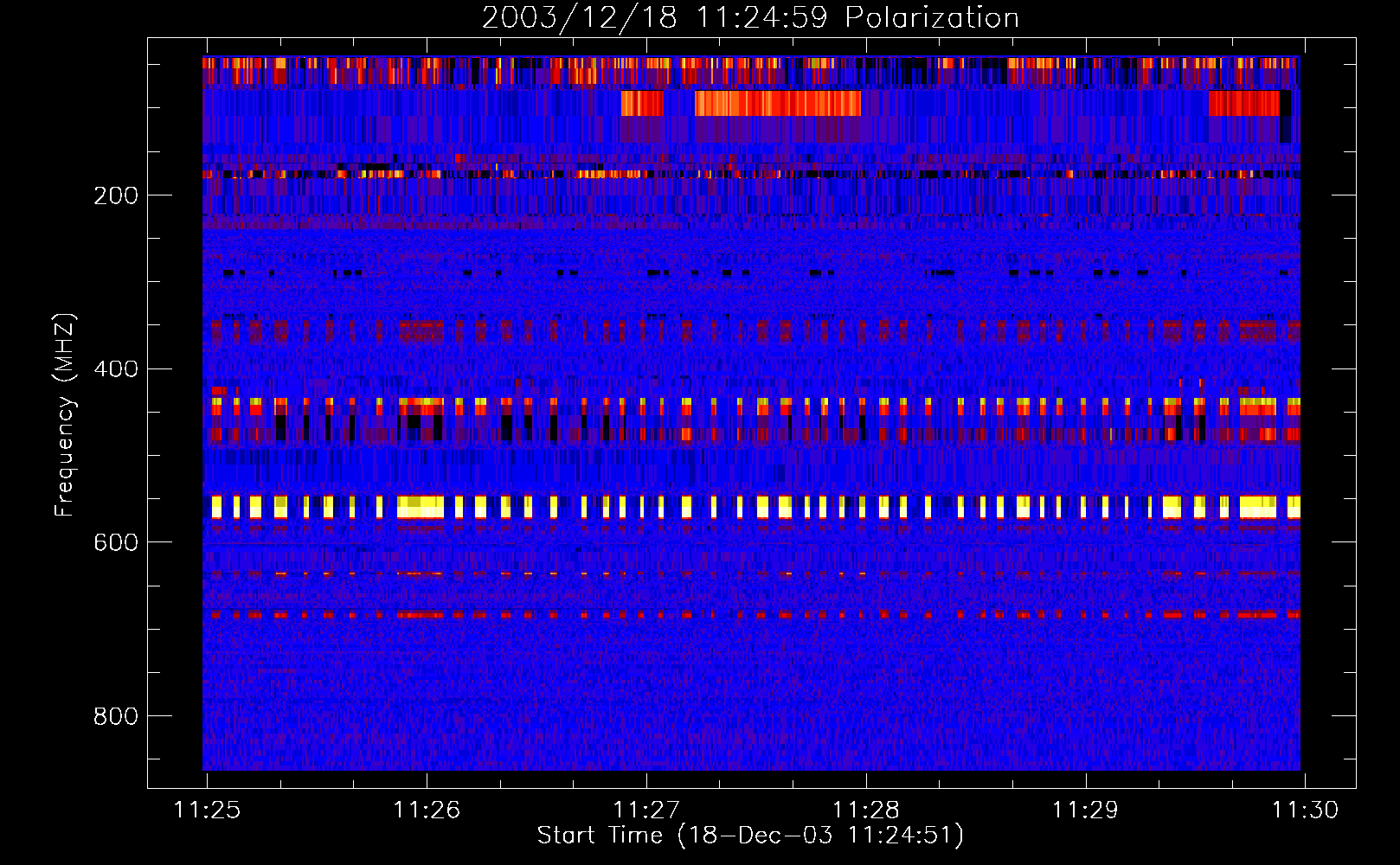Click the plot title '2003/12/18 11:24:59 Polarization'
Viewport: 1400px width, 865px height.
750,18
